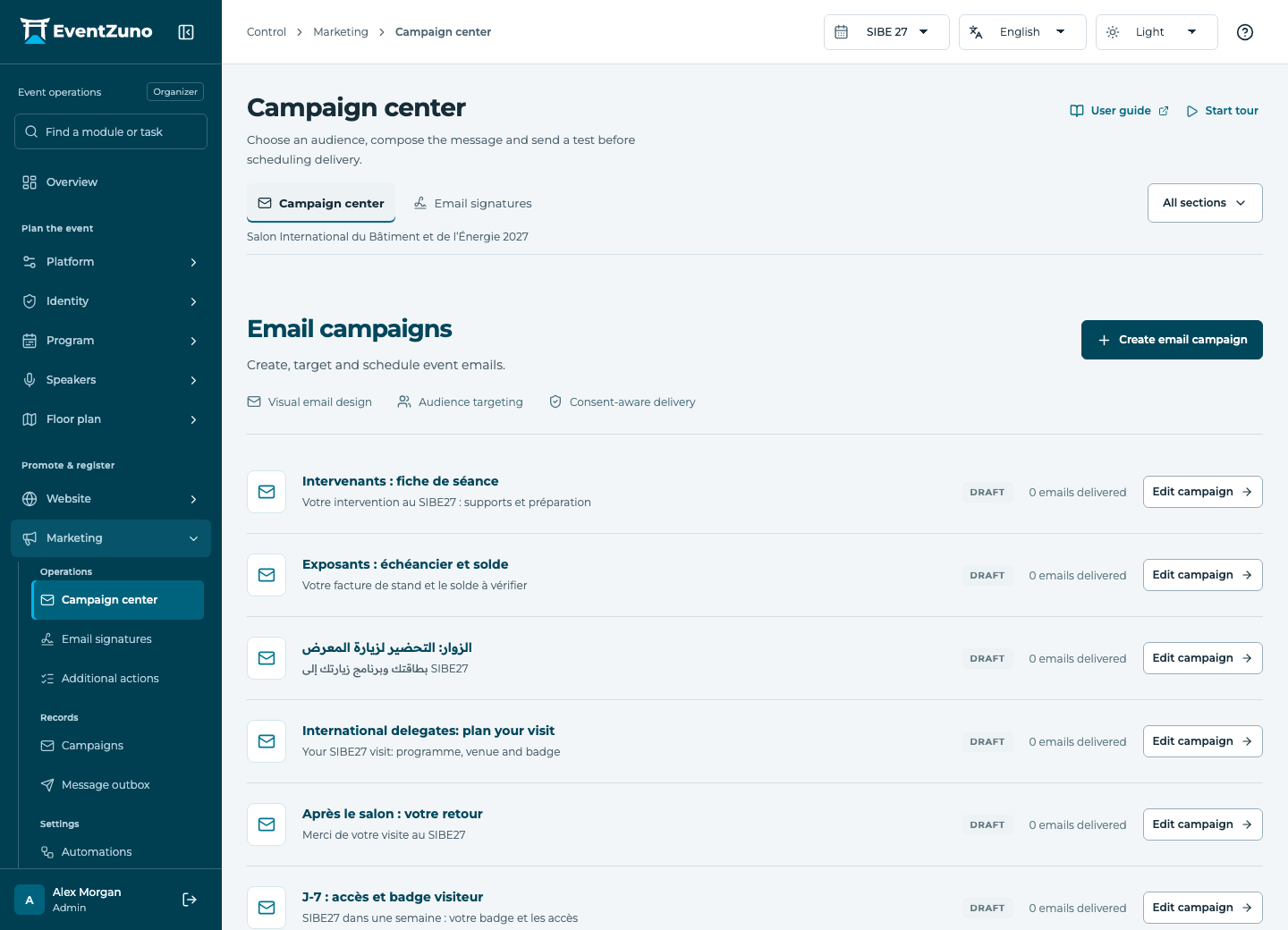
Task: Click the envelope icon for Exposants campaign
Action: coord(267,575)
